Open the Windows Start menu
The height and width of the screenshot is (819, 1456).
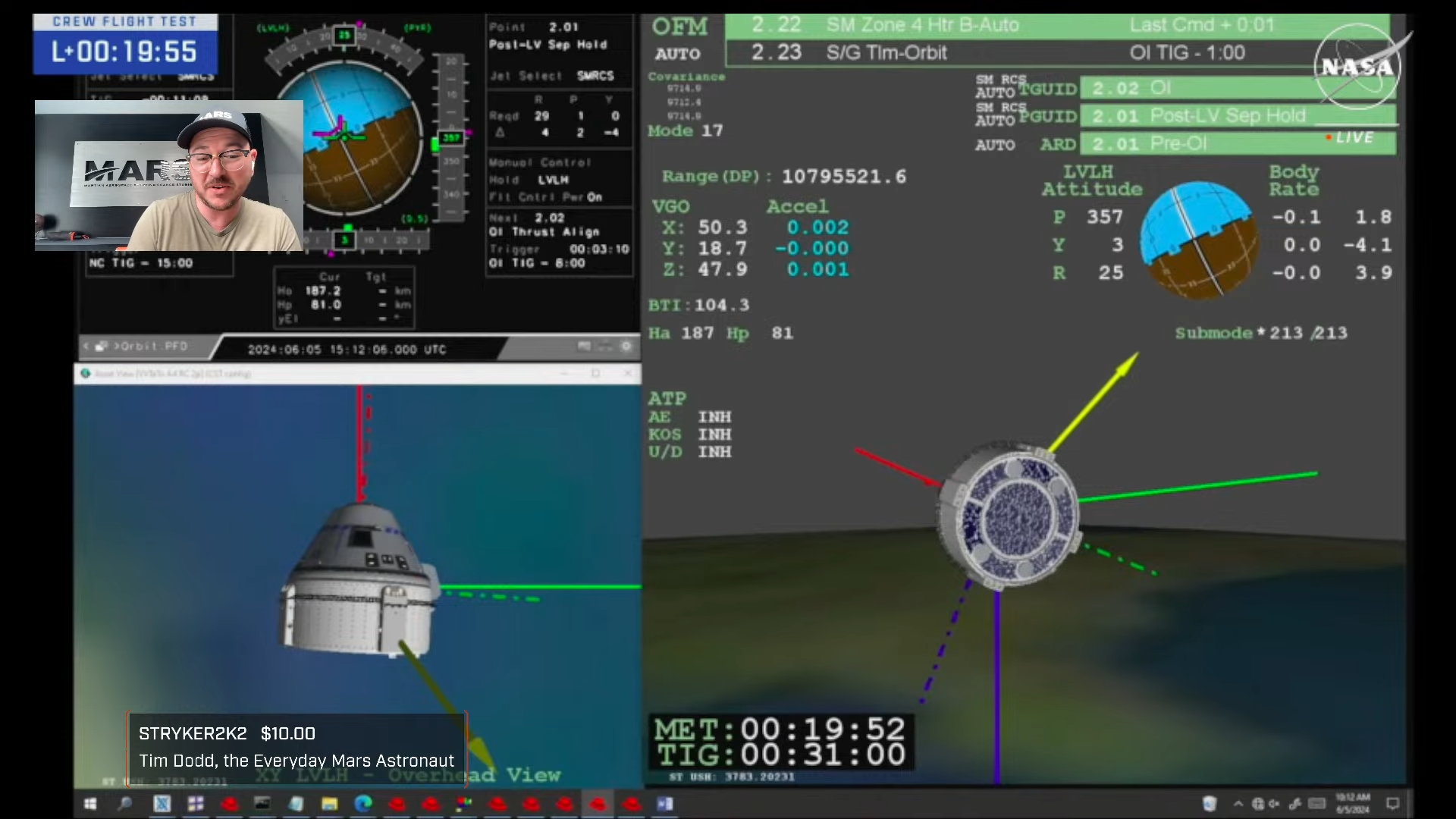(90, 804)
